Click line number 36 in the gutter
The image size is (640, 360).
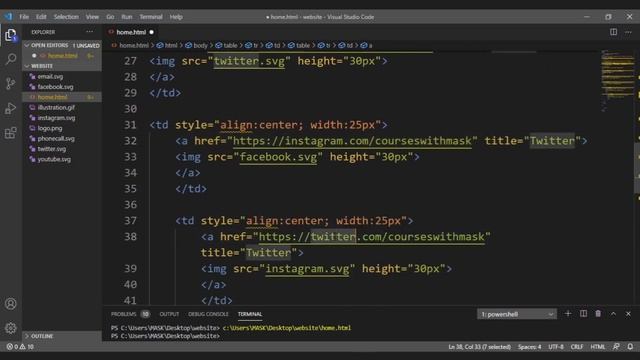coord(130,204)
